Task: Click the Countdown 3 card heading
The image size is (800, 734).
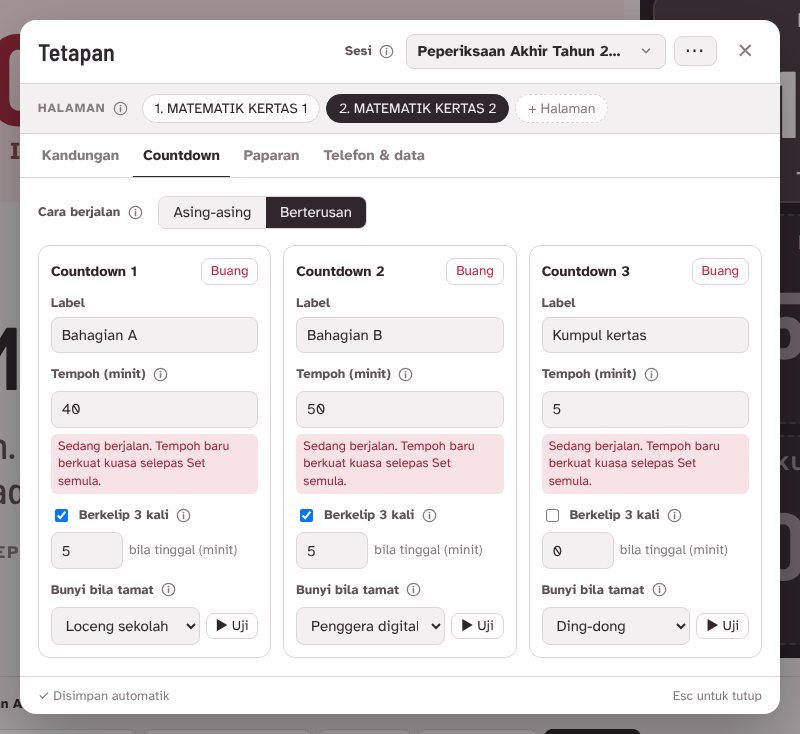Action: coord(586,271)
